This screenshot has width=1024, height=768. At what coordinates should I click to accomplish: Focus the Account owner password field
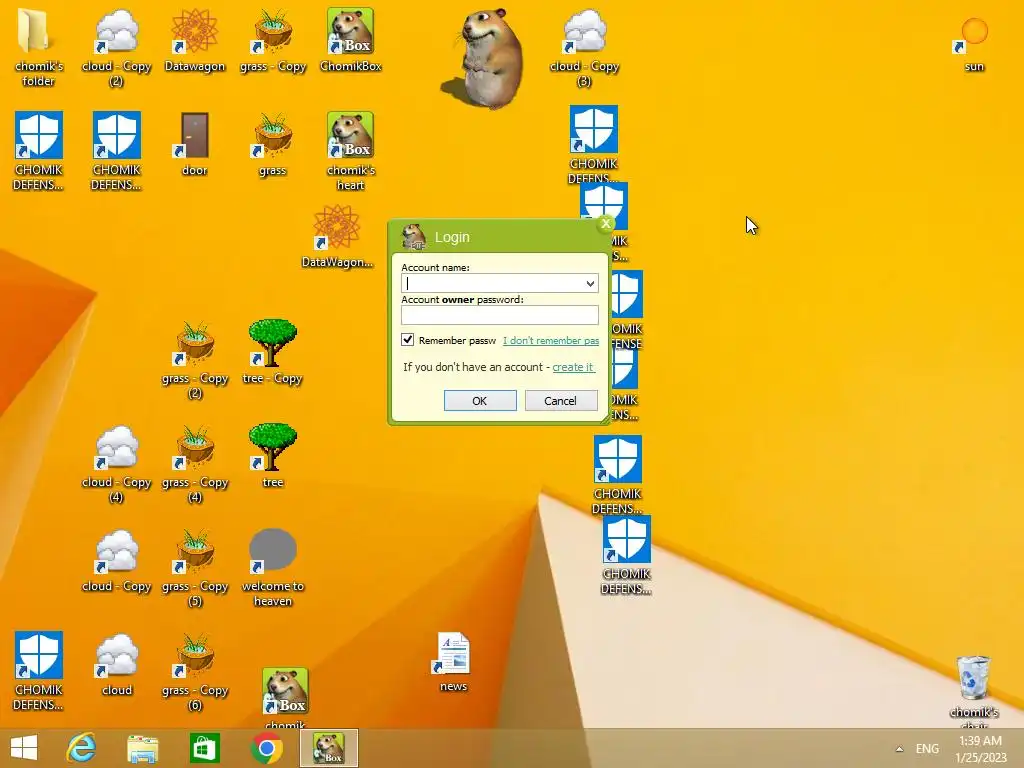point(500,315)
